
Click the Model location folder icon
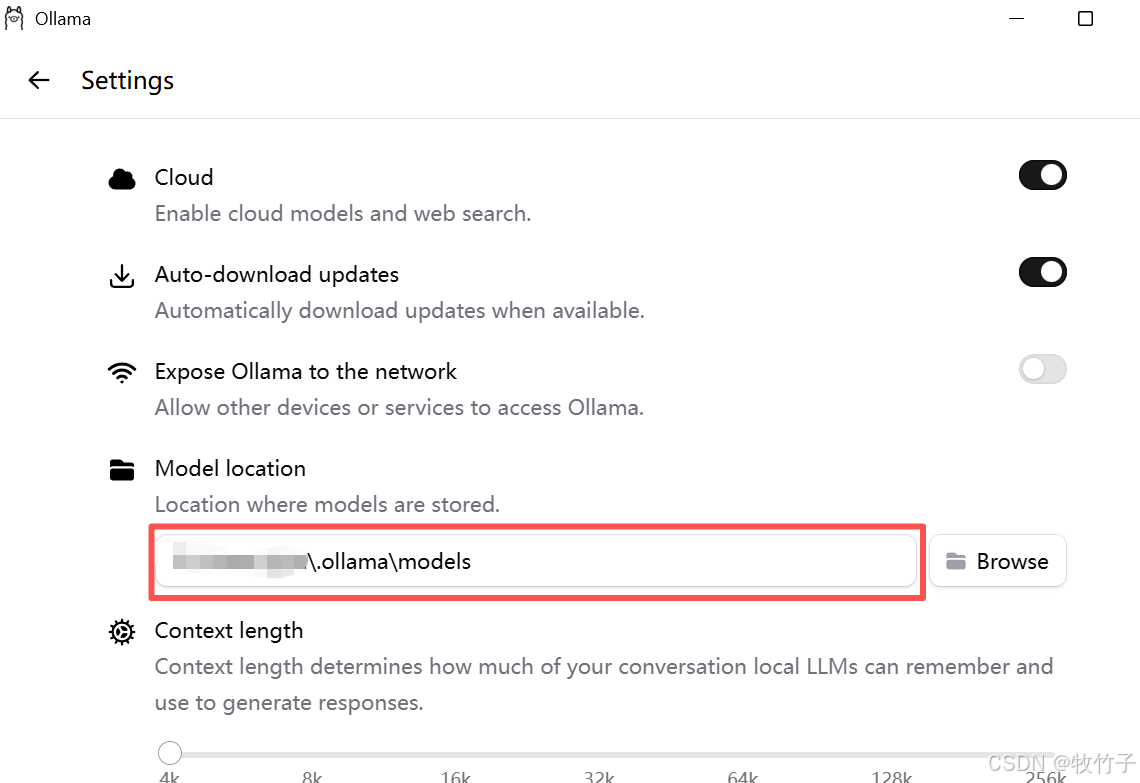pos(122,470)
